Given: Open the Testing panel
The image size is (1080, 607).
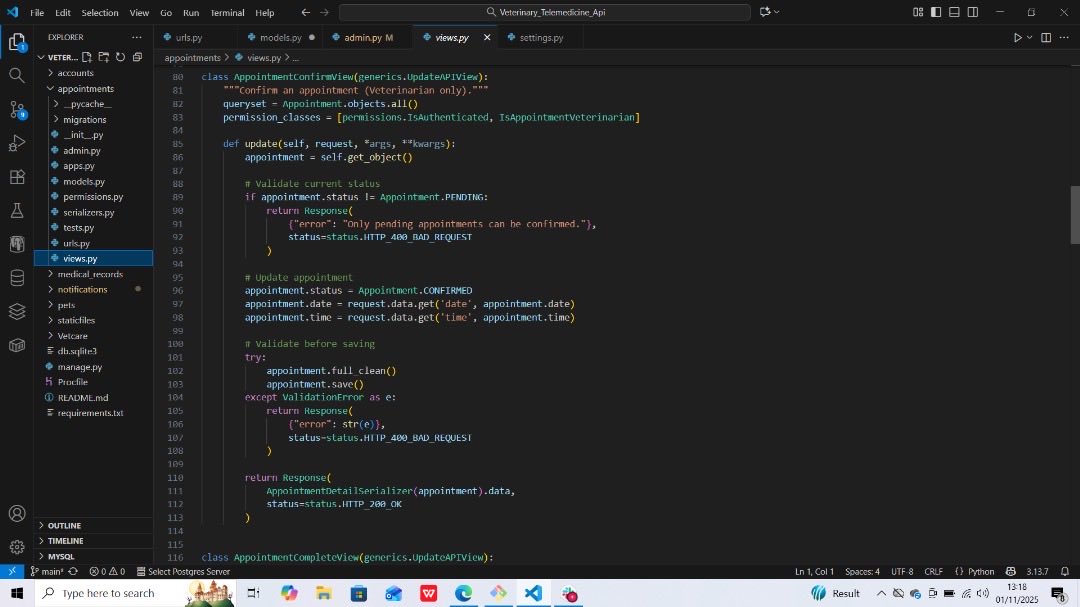Looking at the screenshot, I should coord(17,211).
